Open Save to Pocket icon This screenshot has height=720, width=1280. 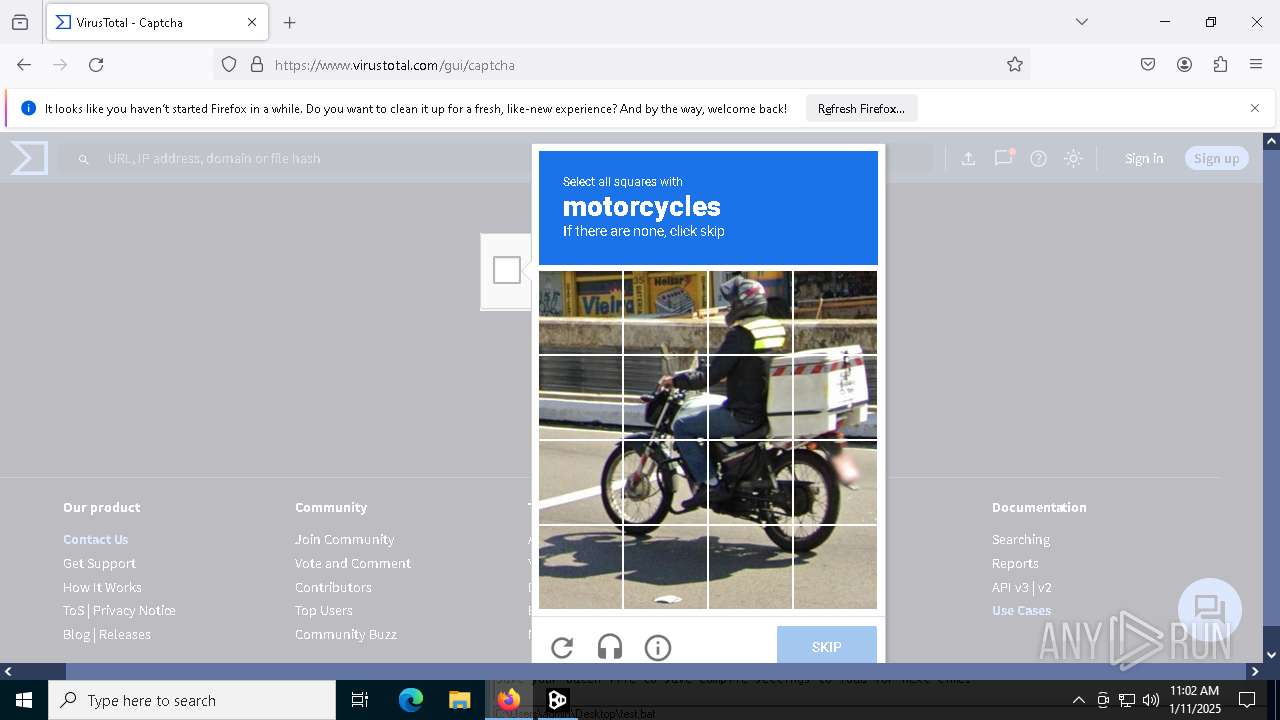click(1148, 65)
